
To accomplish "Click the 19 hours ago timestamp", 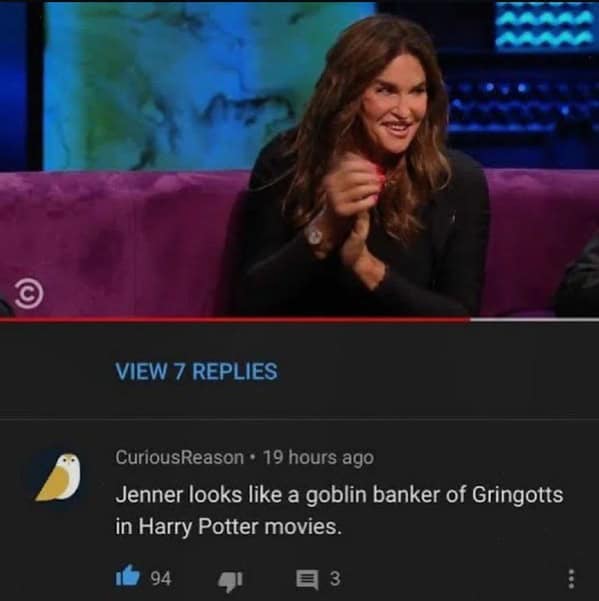I will (x=318, y=457).
